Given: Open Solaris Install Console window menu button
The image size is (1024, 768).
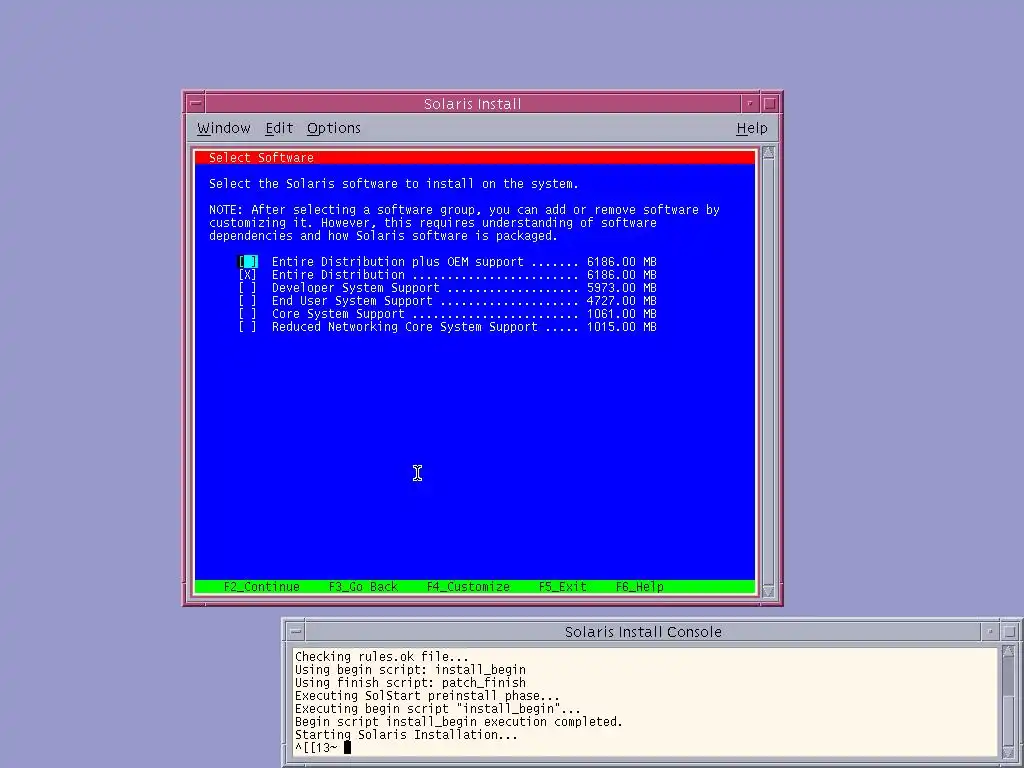Looking at the screenshot, I should click(x=296, y=632).
